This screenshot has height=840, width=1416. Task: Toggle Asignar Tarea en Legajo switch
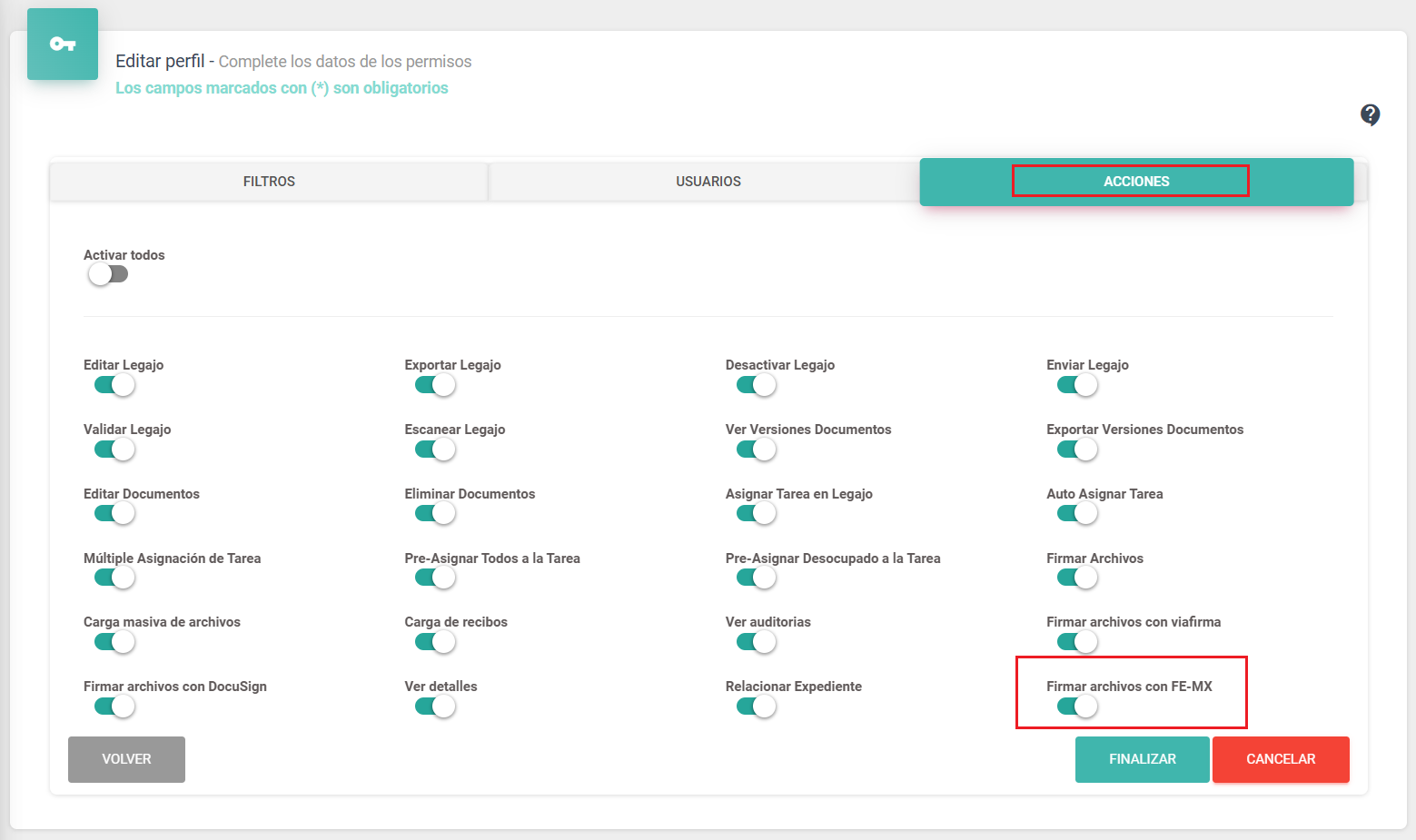coord(756,513)
